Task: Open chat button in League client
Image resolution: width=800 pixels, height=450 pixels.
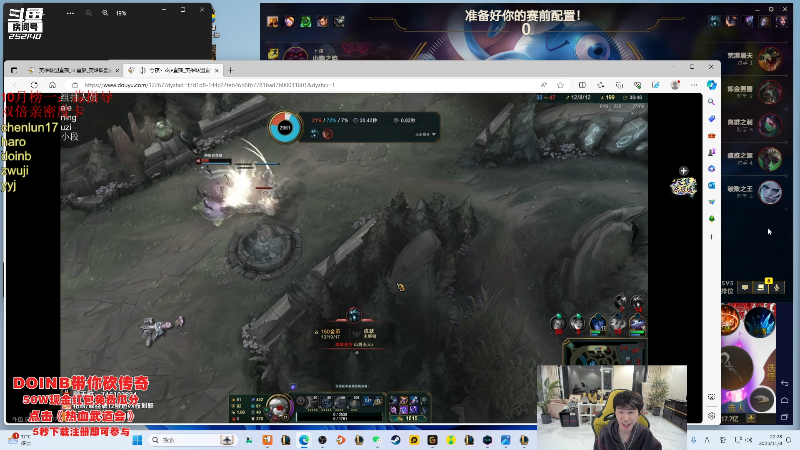Action: [745, 288]
